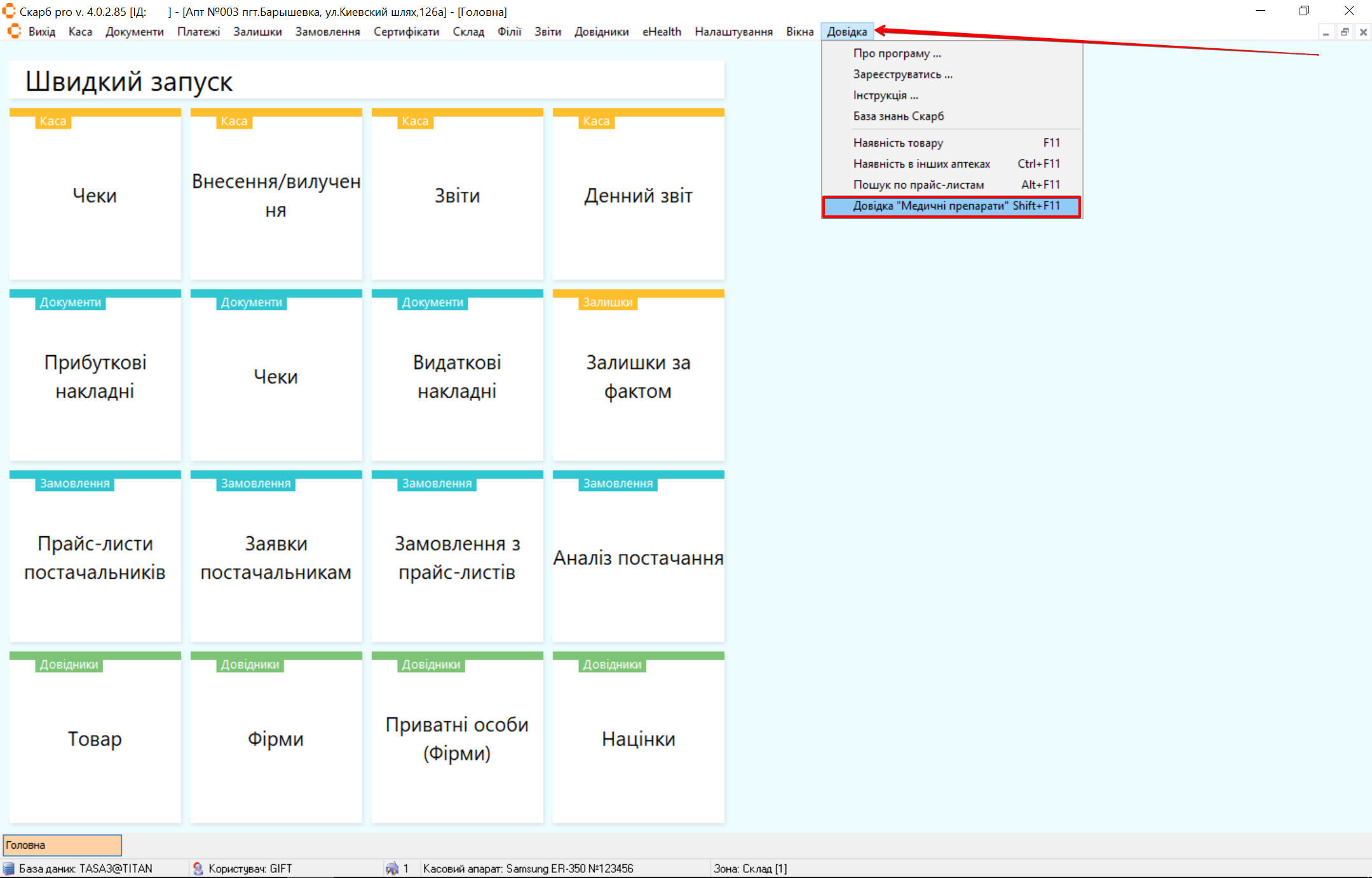Launch the Прибуткові накладні tile
This screenshot has width=1372, height=878.
coord(95,376)
